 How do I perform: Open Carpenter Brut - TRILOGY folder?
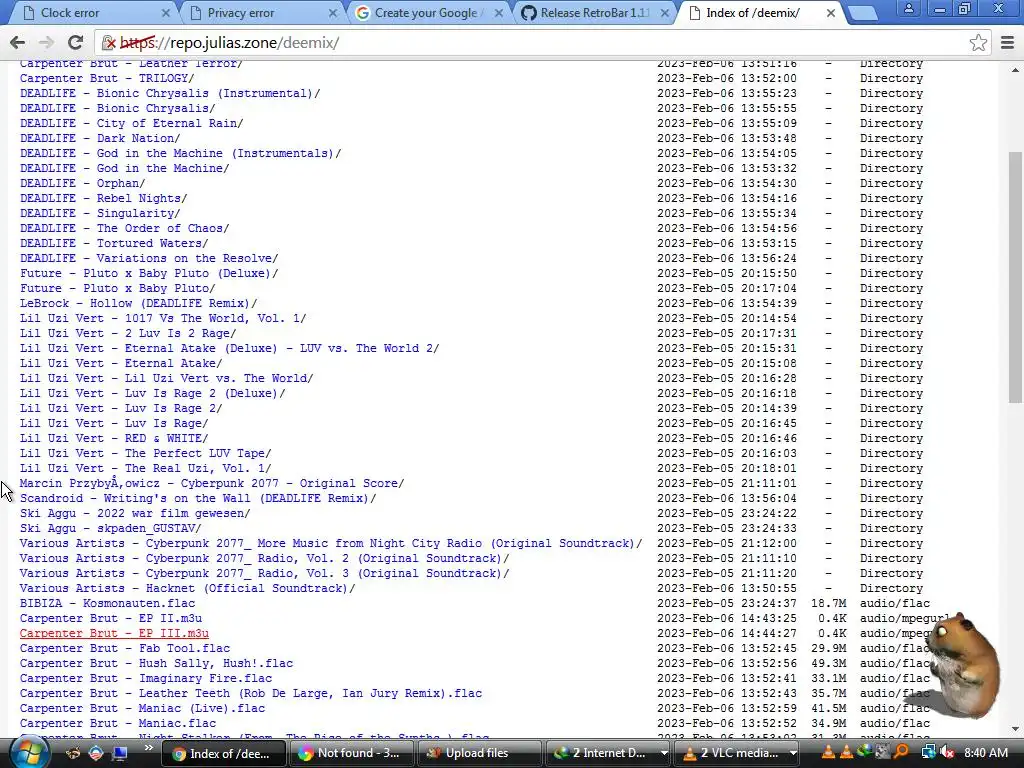click(107, 78)
